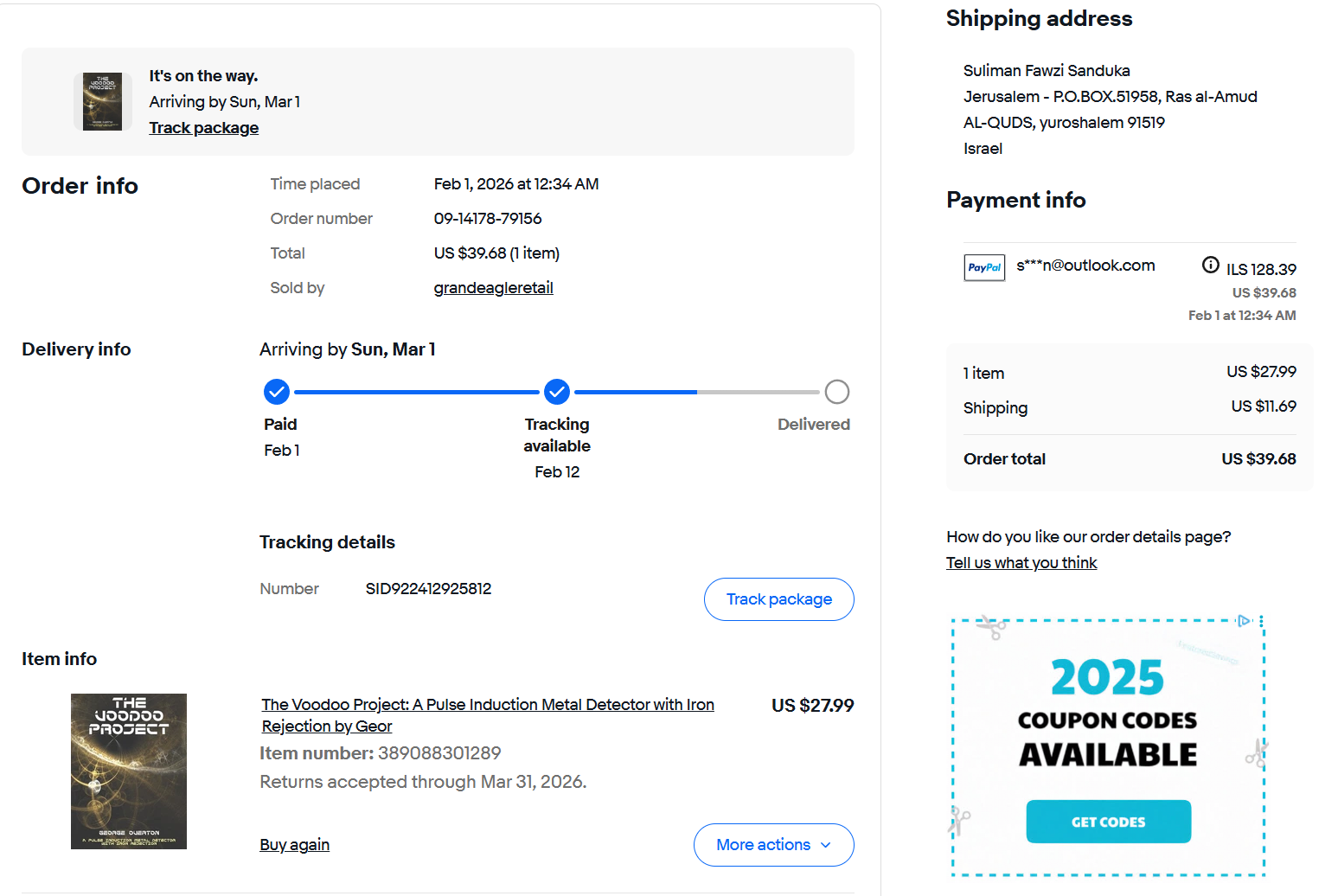Click the PayPal logo icon

click(984, 267)
